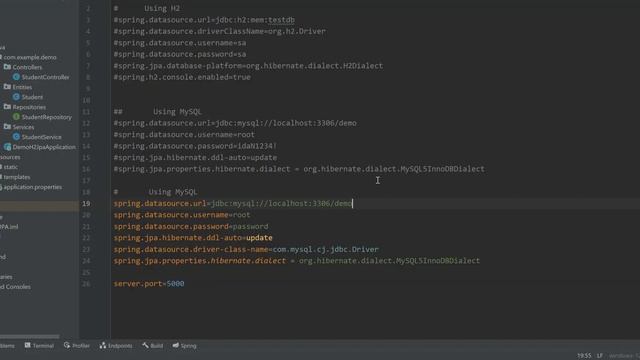This screenshot has height=360, width=640.
Task: Click '#spring.h2.console.enabled=true' line
Action: [x=182, y=77]
